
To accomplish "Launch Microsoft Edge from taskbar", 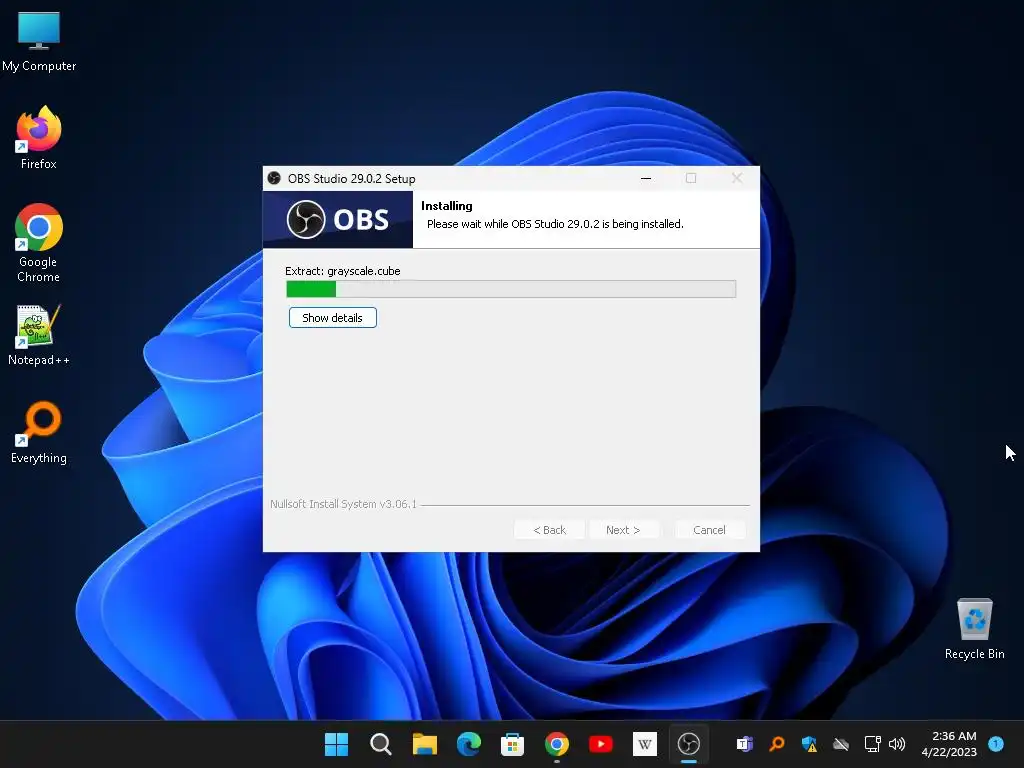I will pyautogui.click(x=468, y=744).
